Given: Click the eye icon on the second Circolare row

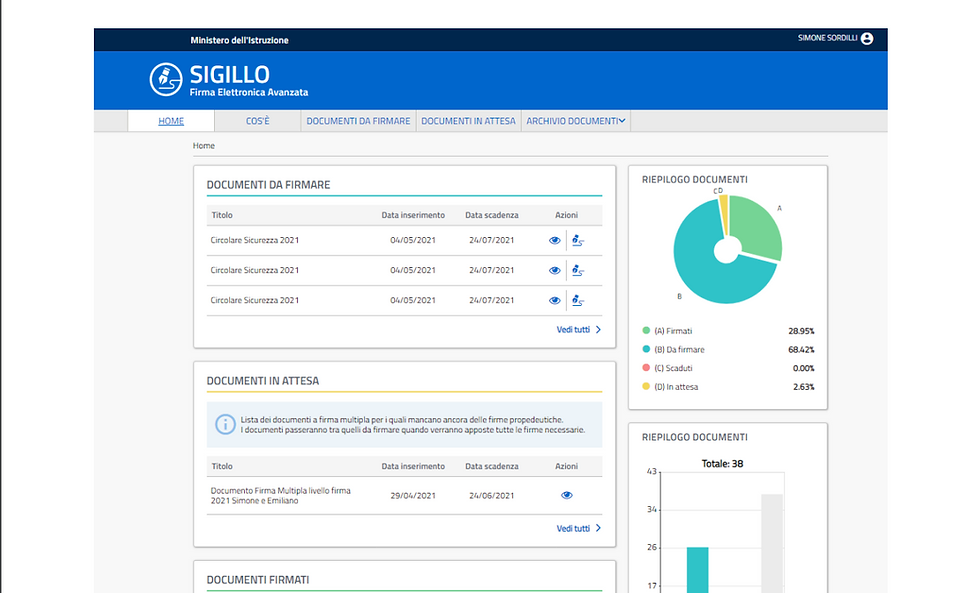Looking at the screenshot, I should click(x=555, y=270).
